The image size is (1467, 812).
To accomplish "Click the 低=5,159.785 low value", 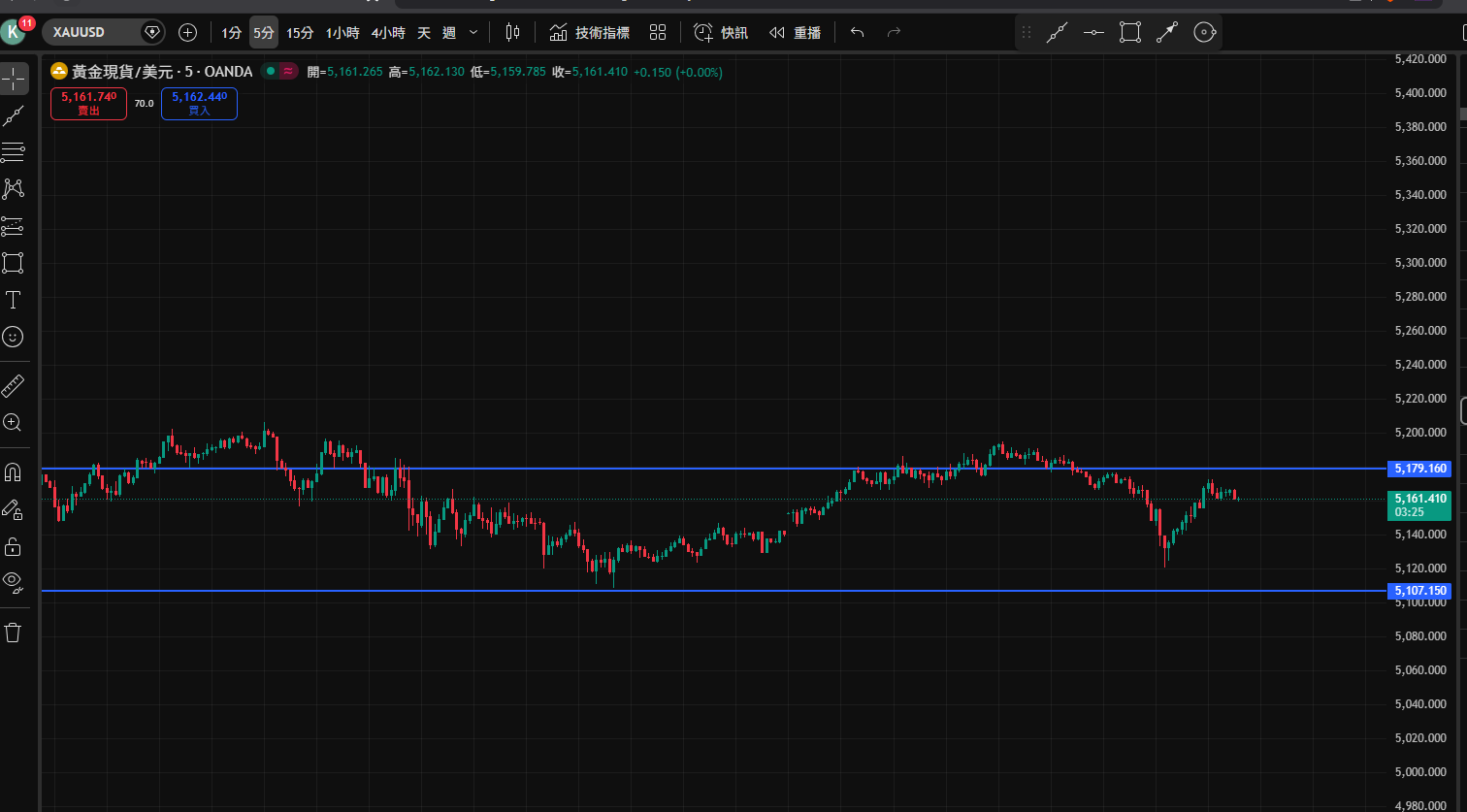I will click(x=508, y=72).
